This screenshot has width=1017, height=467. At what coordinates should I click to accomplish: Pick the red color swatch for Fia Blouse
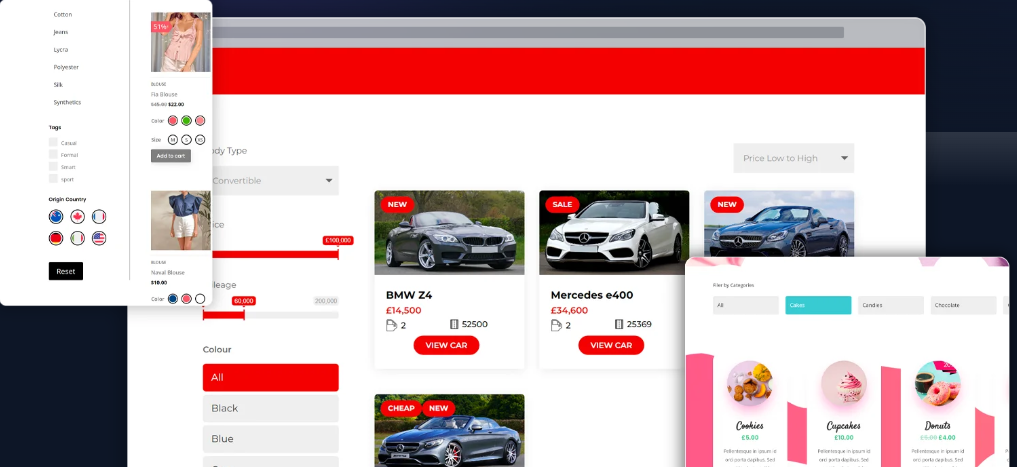(173, 120)
